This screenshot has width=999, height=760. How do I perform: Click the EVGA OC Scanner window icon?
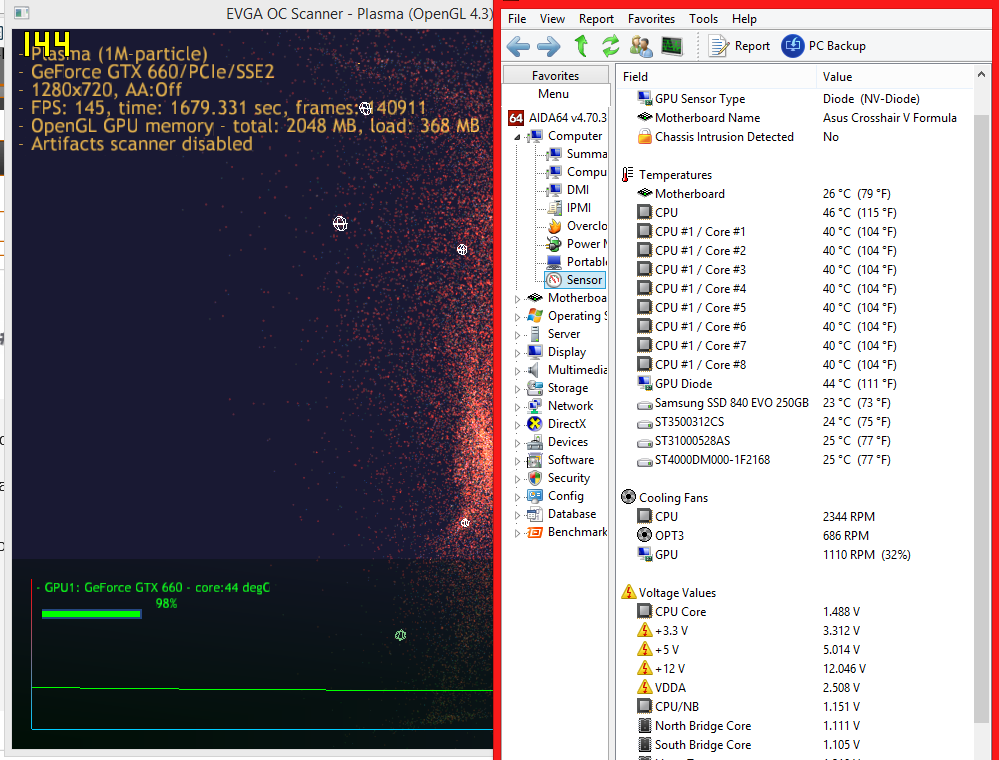pos(21,13)
